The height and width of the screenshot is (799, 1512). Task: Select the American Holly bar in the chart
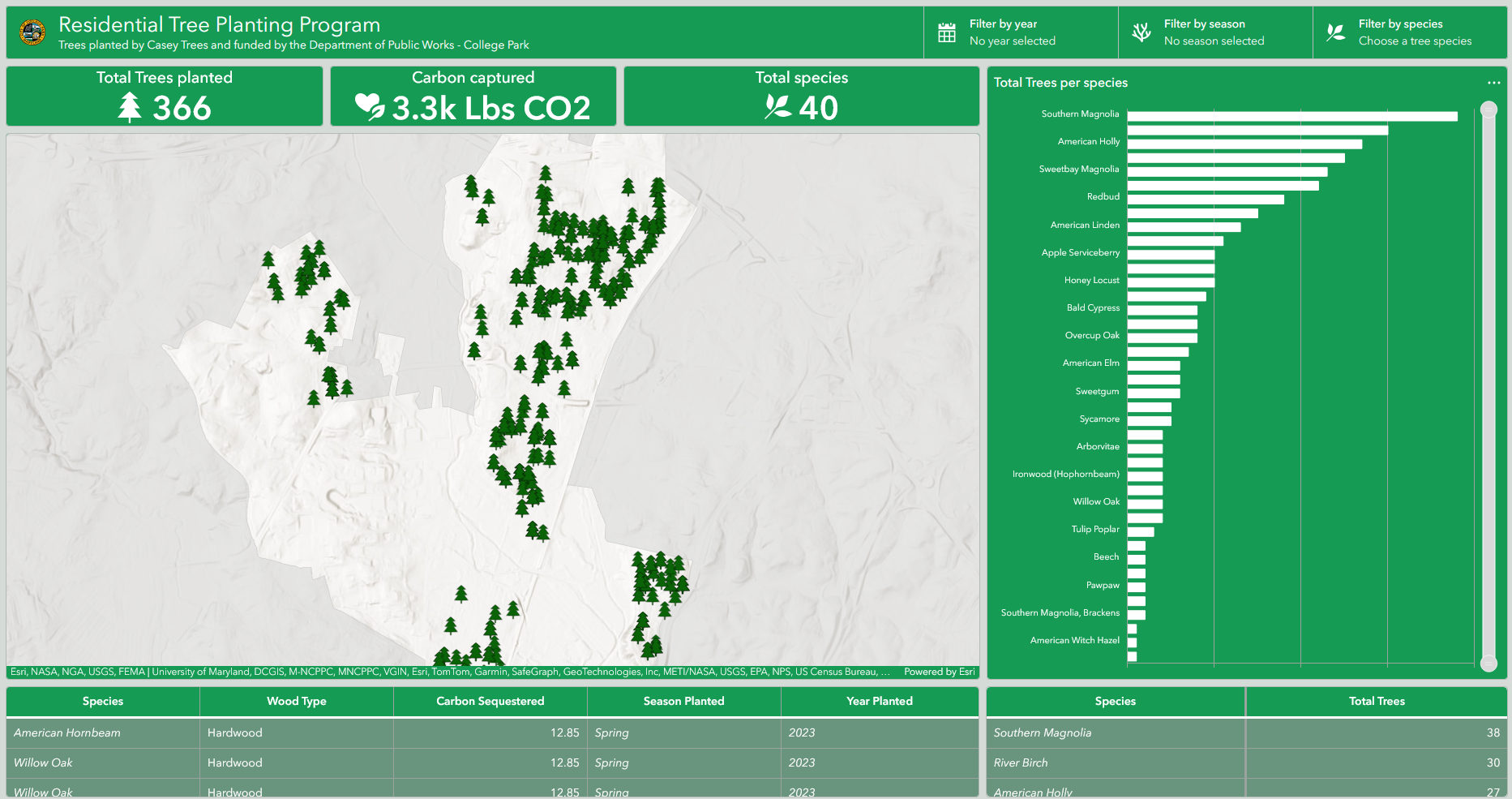point(1257,143)
